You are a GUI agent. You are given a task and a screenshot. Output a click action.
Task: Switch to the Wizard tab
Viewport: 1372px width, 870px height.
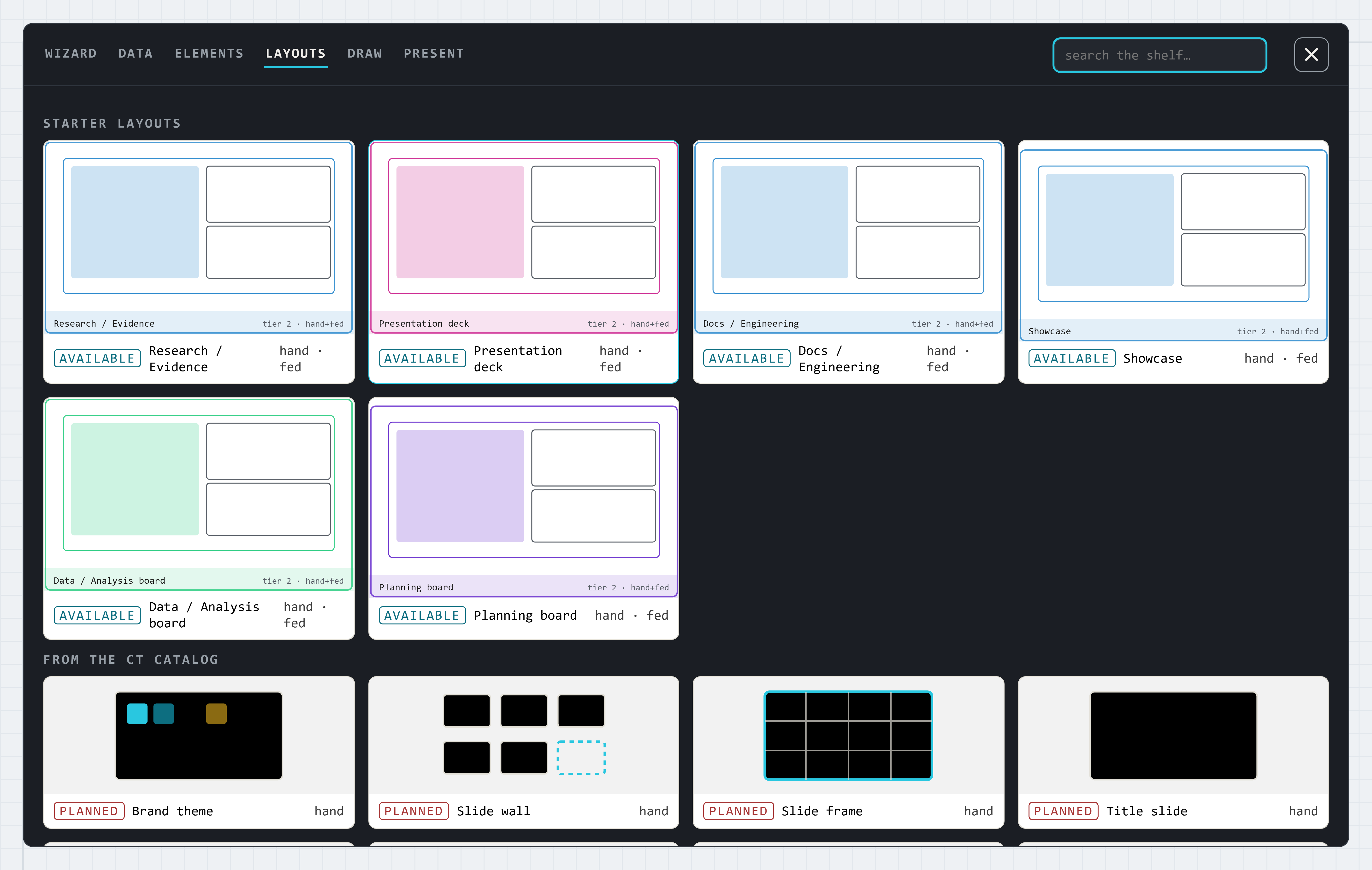point(71,53)
